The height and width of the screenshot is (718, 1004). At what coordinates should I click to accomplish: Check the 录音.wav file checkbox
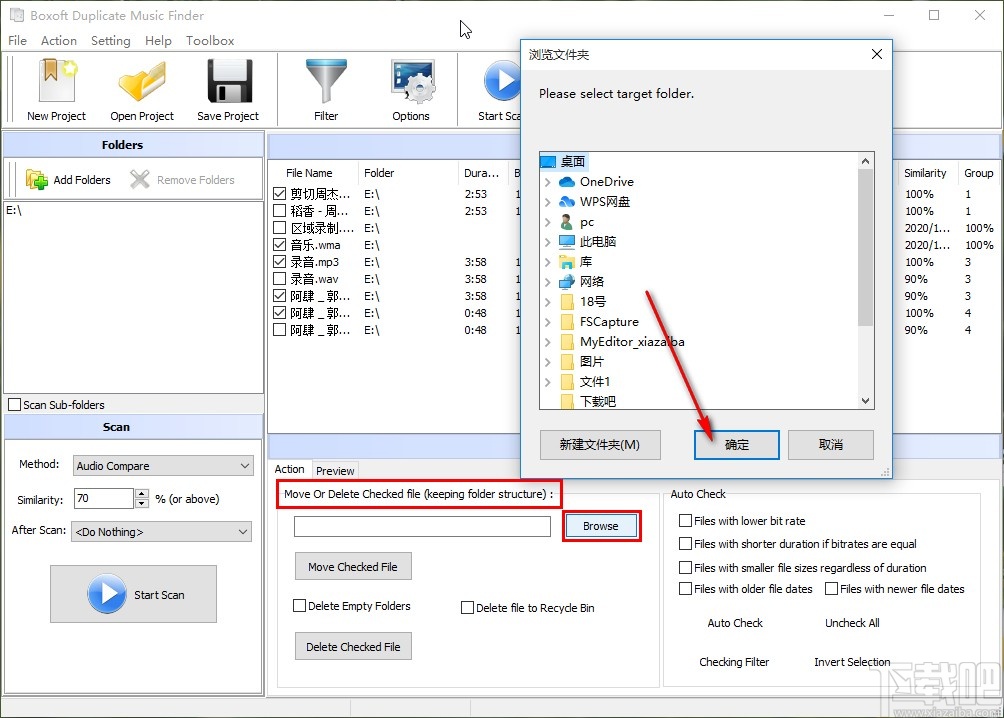point(279,279)
